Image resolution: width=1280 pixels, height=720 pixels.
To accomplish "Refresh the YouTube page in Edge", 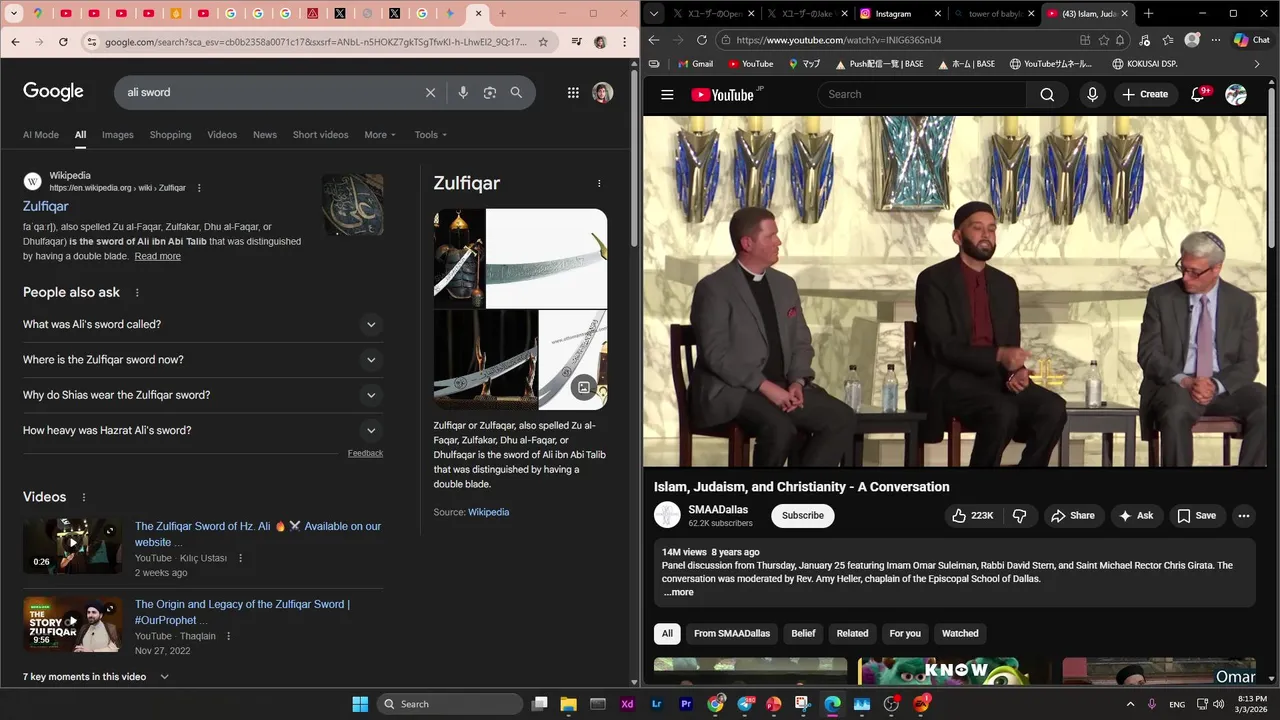I will tap(702, 40).
